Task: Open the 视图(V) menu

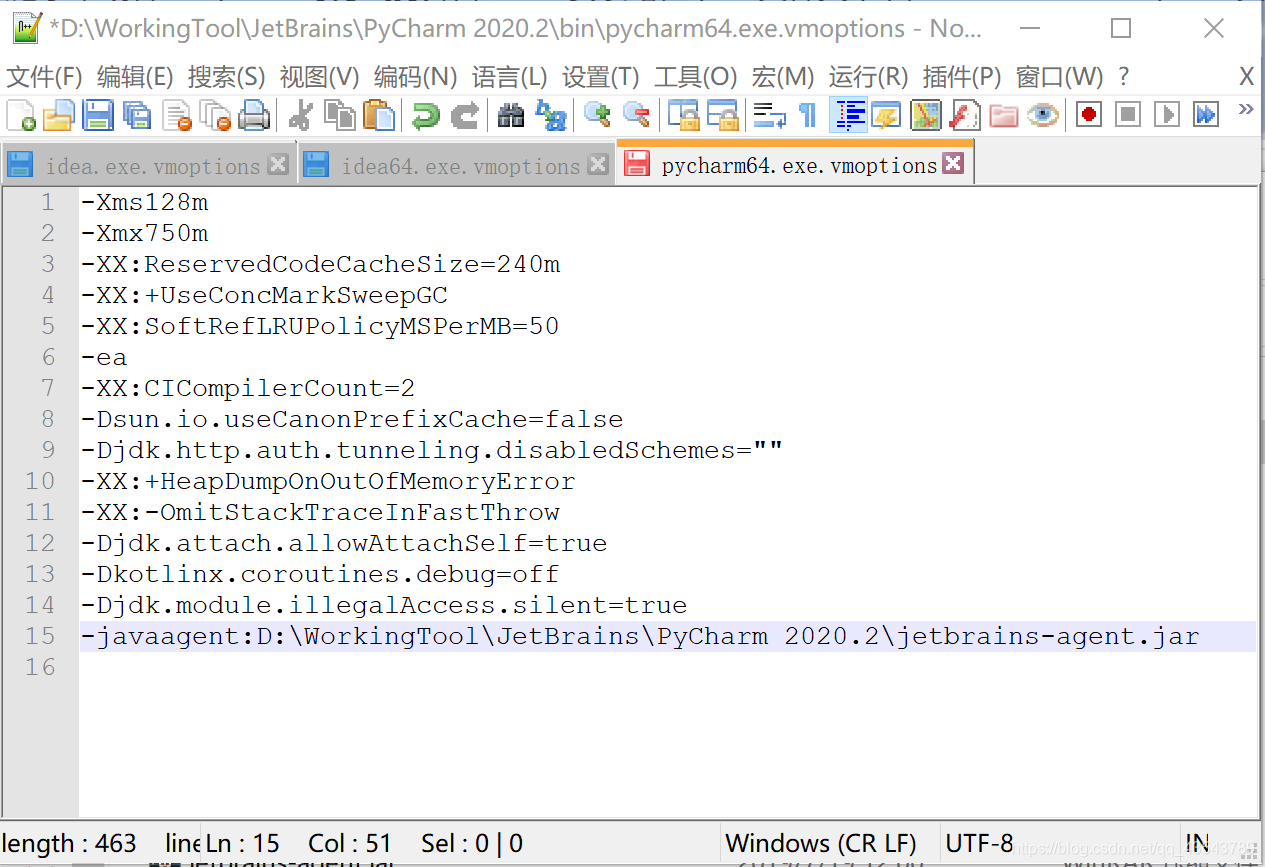Action: pos(320,77)
